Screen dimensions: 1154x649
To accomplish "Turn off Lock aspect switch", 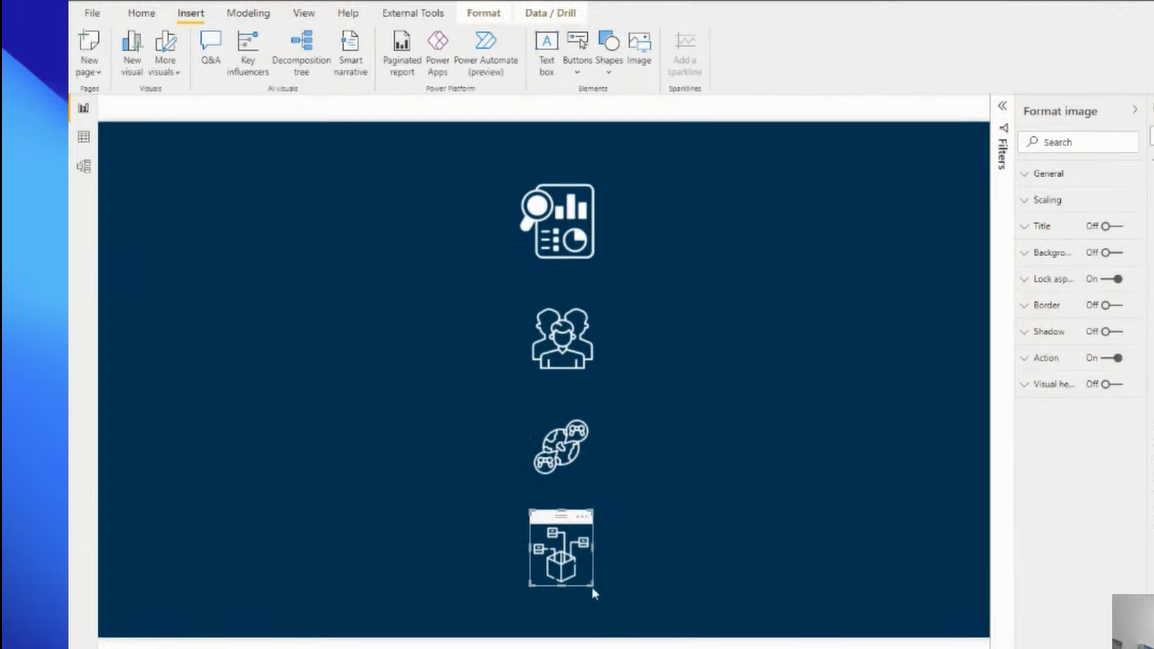I will [x=1111, y=279].
